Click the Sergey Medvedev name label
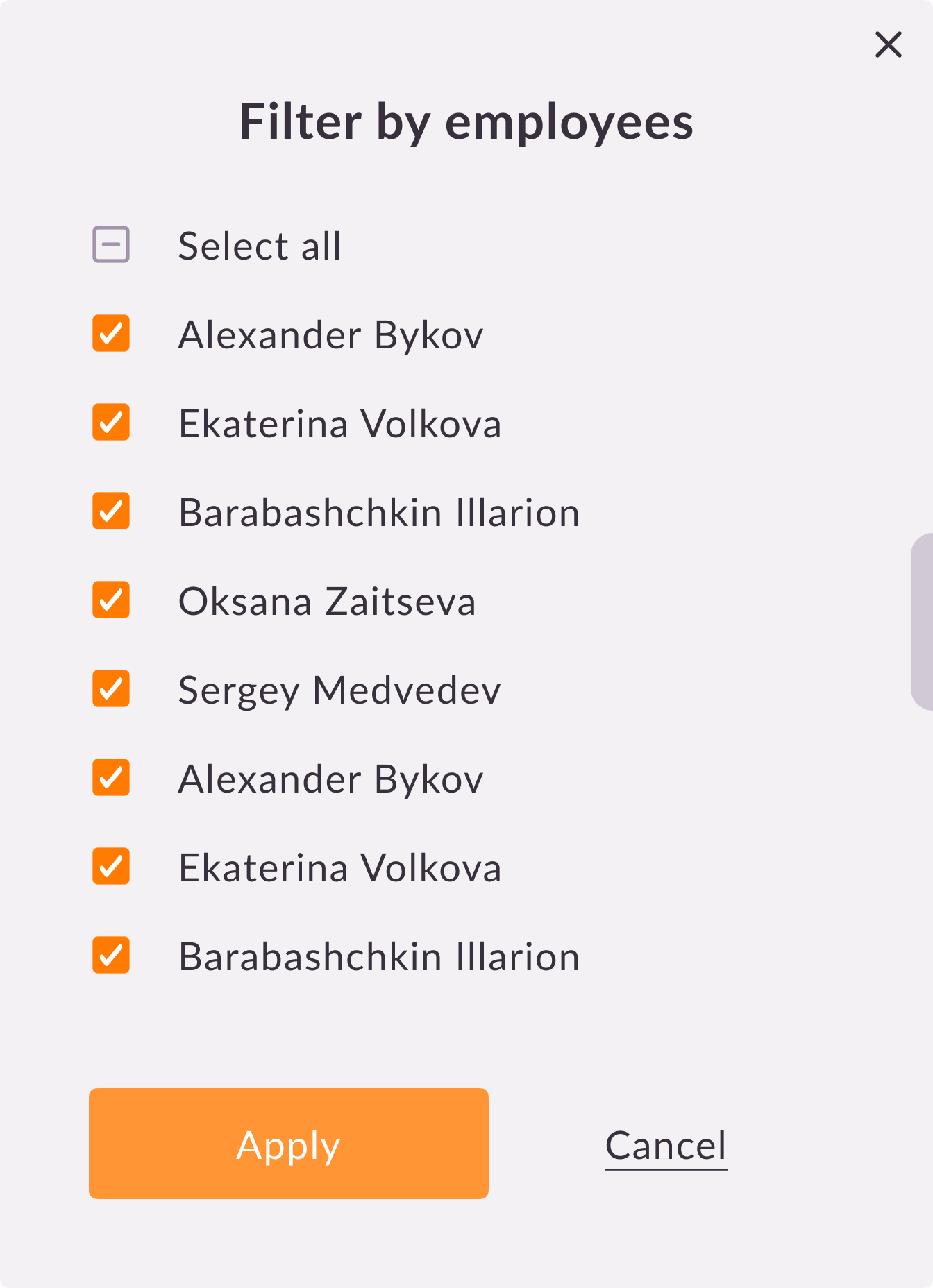Viewport: 933px width, 1288px height. point(339,690)
